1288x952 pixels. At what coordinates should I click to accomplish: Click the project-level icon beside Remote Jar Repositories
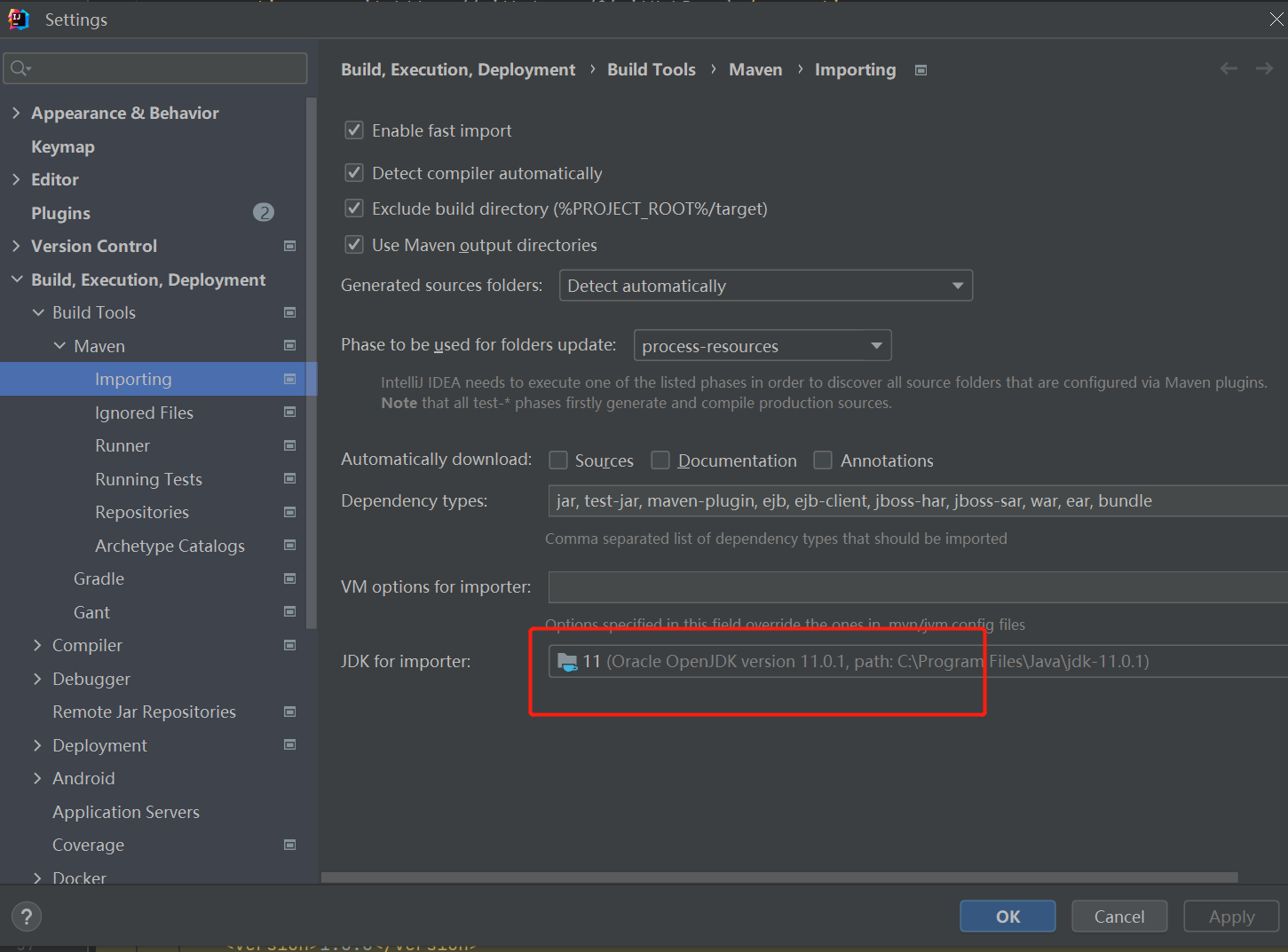pos(289,712)
